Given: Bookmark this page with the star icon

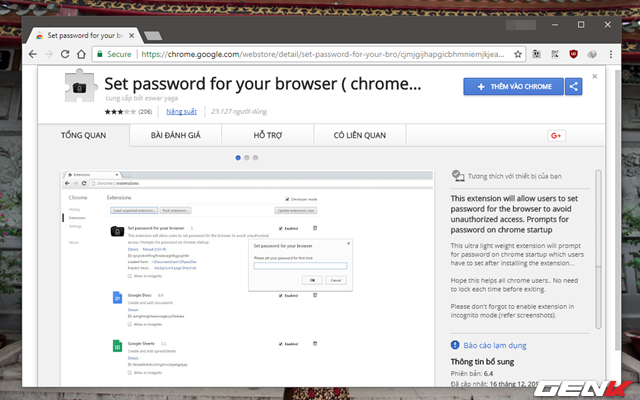Looking at the screenshot, I should coord(518,54).
